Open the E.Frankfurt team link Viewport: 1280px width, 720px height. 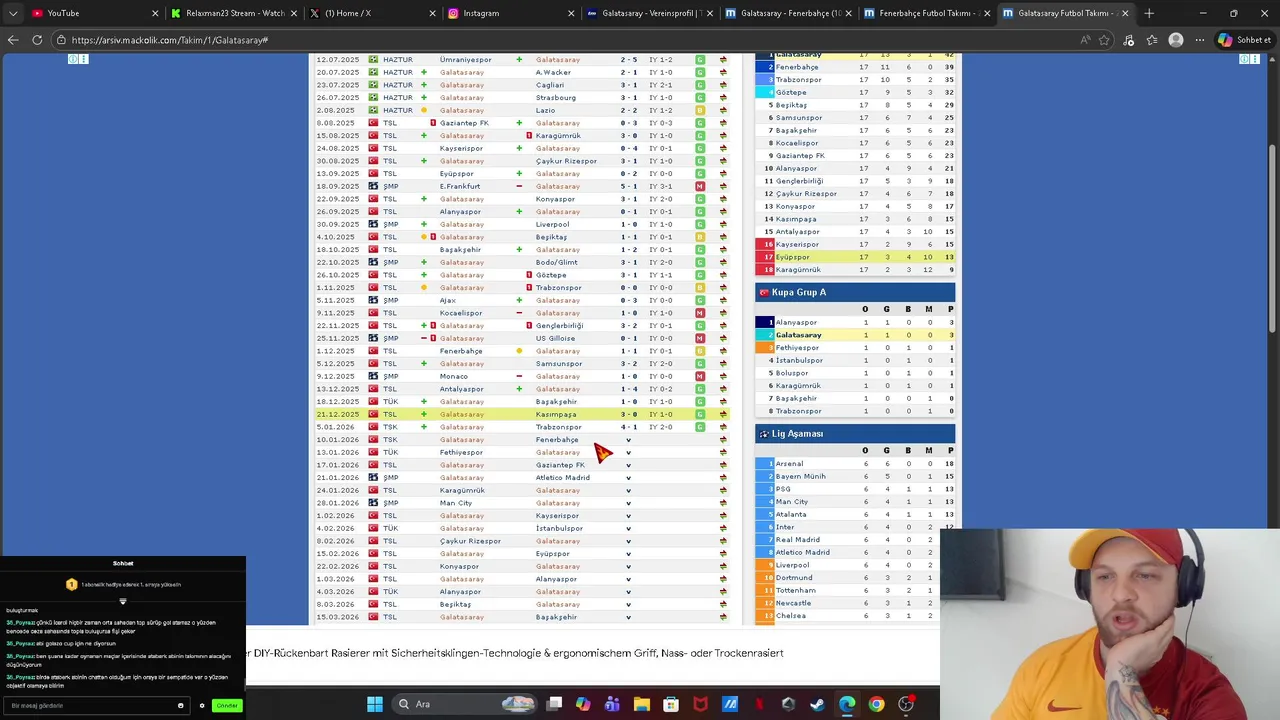(460, 186)
